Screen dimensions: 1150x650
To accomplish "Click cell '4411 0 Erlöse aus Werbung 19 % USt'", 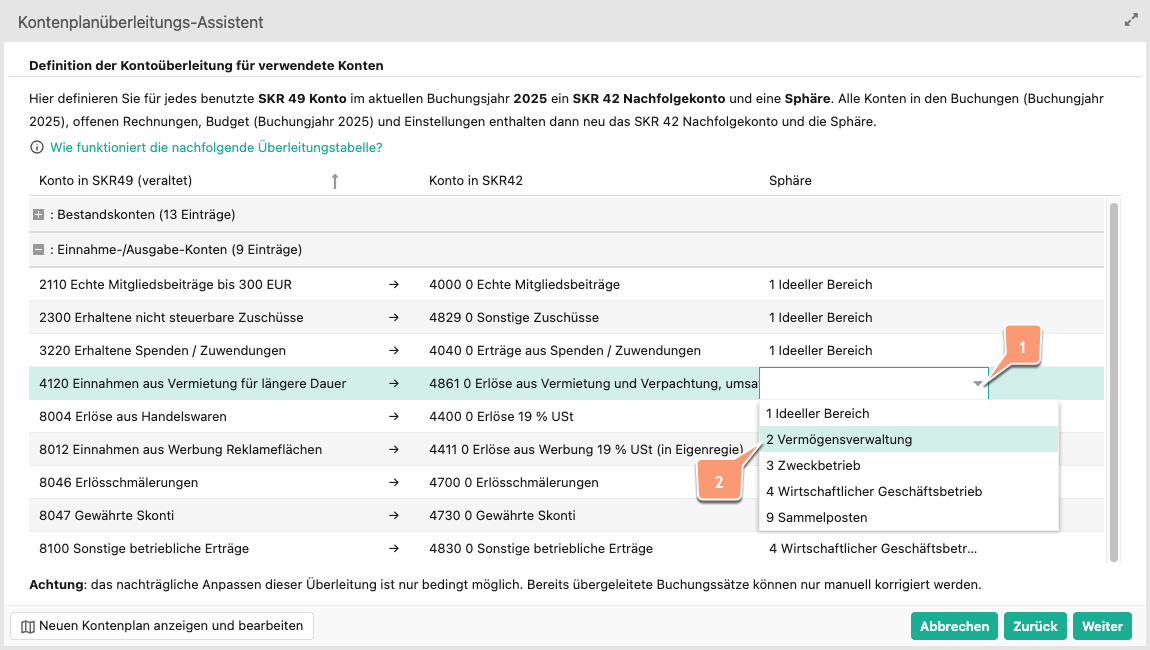I will tap(586, 450).
